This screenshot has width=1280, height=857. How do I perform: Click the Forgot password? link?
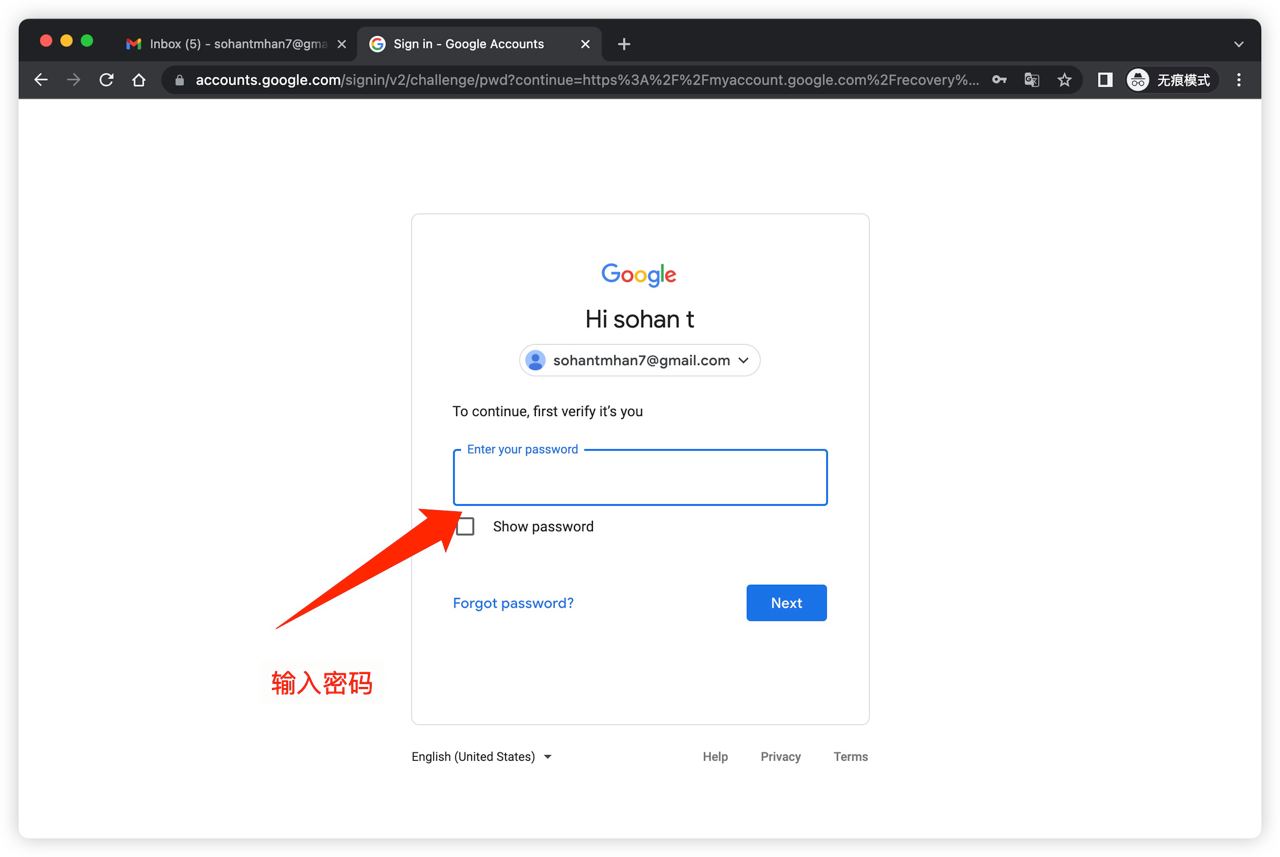pyautogui.click(x=513, y=603)
